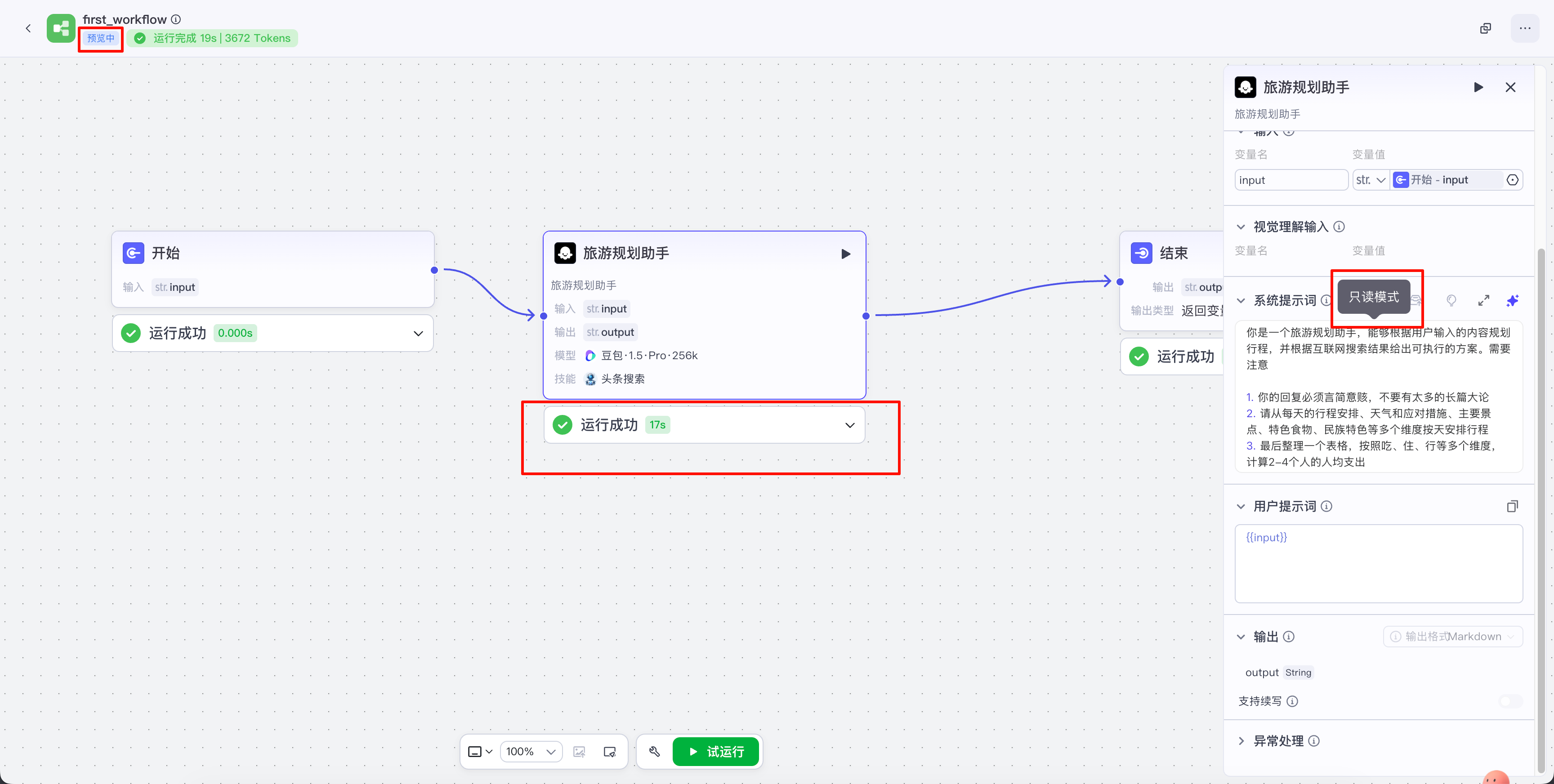Open the 输出格式 Markdown selector
1554x784 pixels.
click(x=1453, y=636)
